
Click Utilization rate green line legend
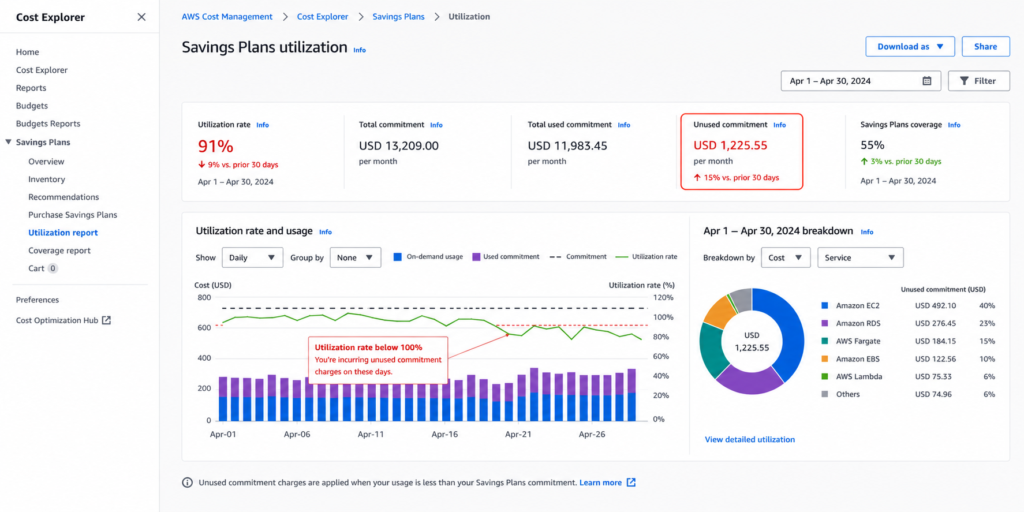[620, 257]
